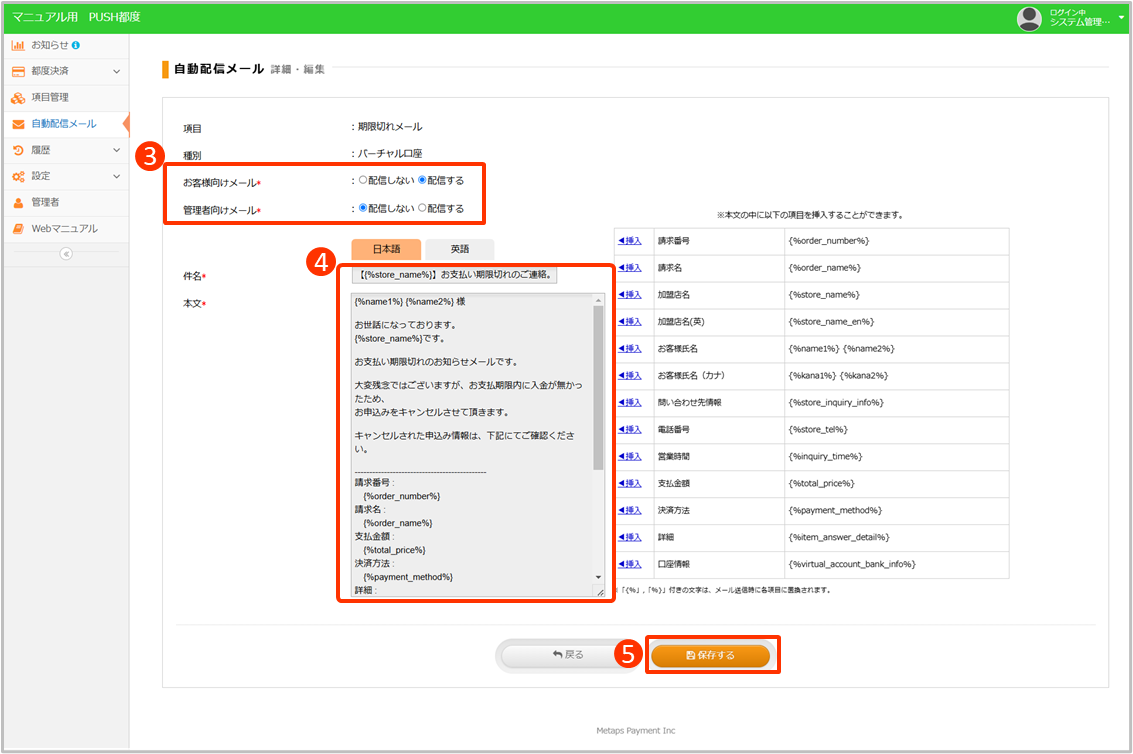Expand the 設定 submenu chevron
Image resolution: width=1133 pixels, height=754 pixels.
point(116,176)
